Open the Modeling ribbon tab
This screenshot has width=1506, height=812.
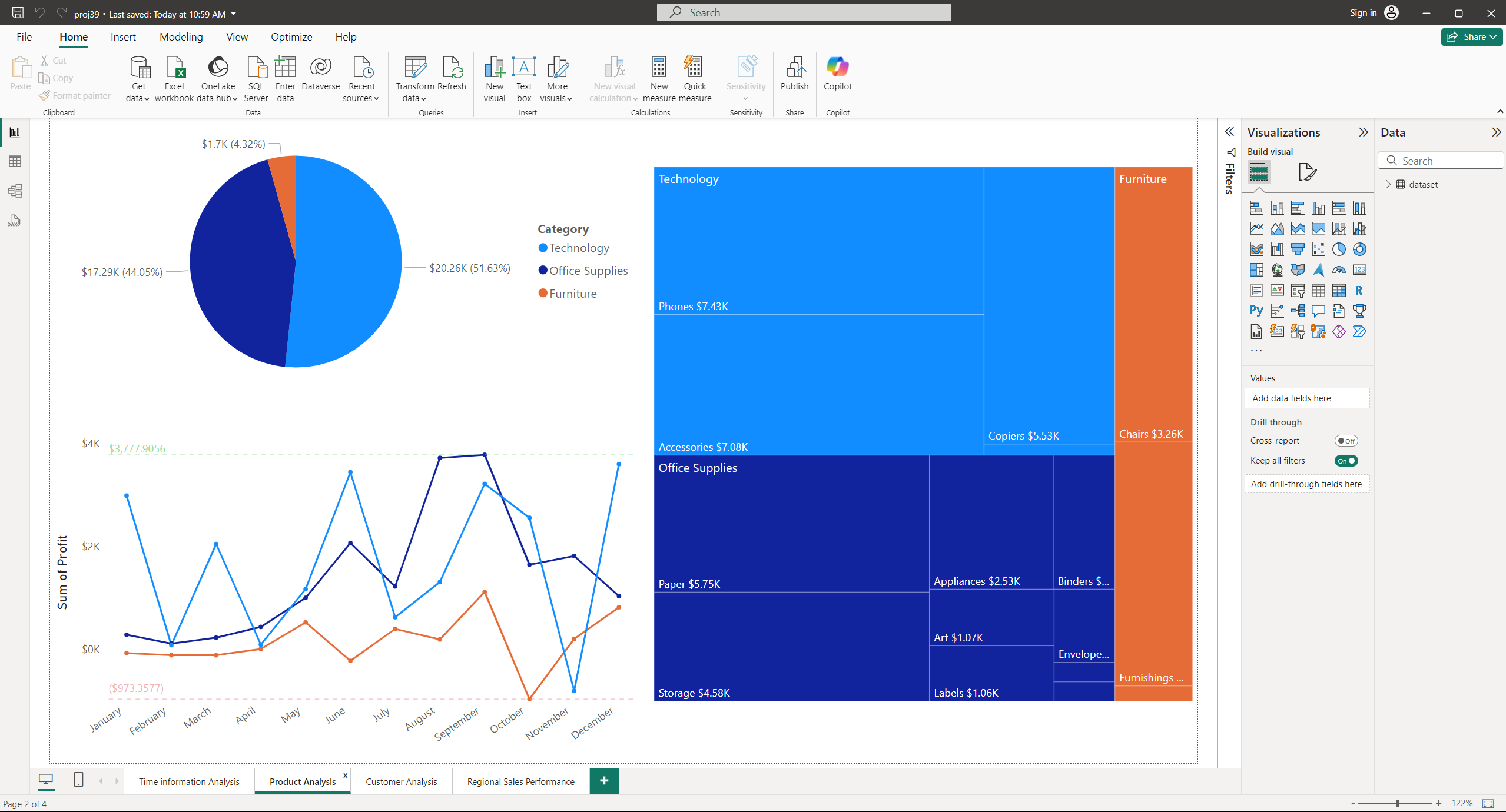coord(181,37)
